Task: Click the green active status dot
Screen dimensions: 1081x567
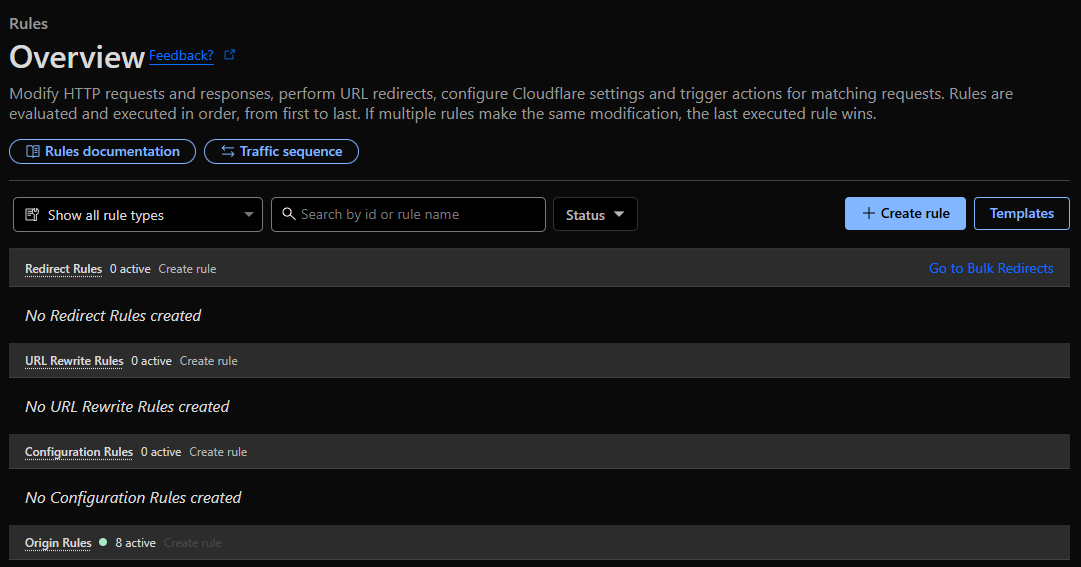Action: [103, 543]
